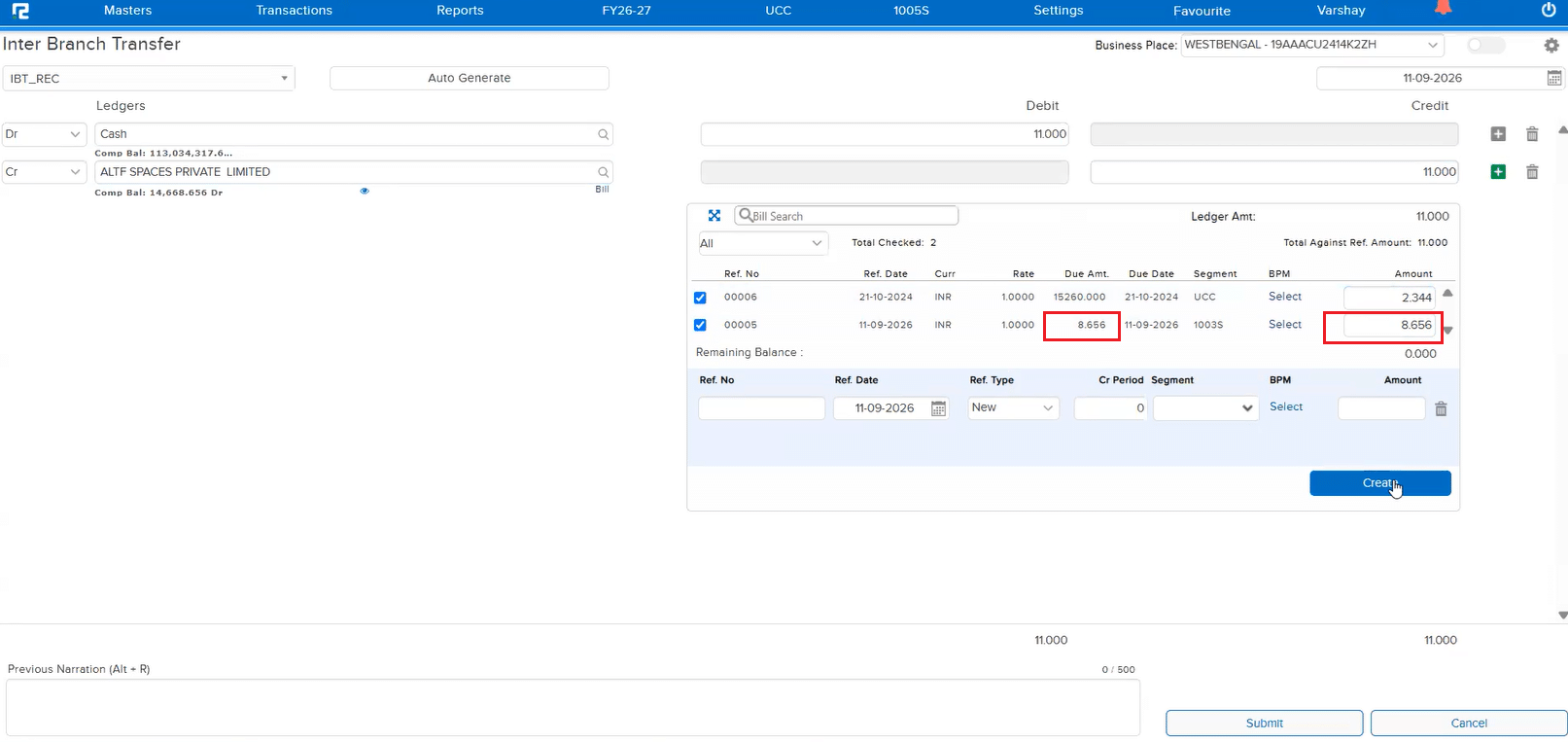Click the up arrow beside bill amounts
Screen dimensions: 1568x742
[1447, 293]
